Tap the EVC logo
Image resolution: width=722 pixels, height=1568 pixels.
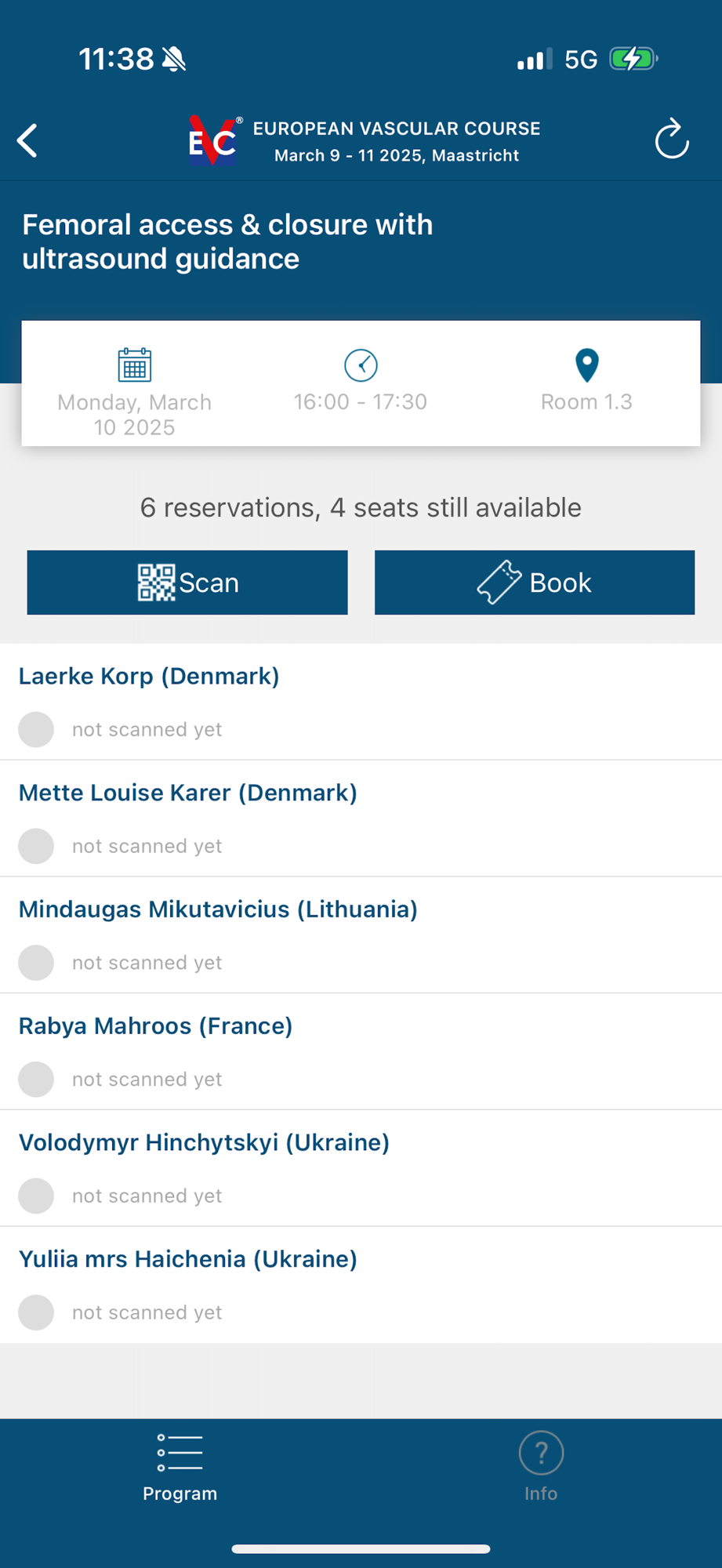(x=213, y=141)
